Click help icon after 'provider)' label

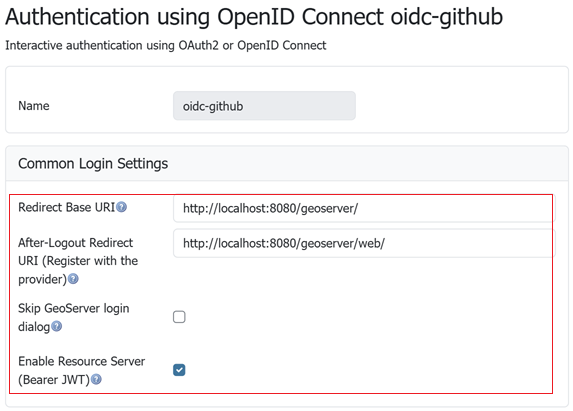click(x=73, y=279)
